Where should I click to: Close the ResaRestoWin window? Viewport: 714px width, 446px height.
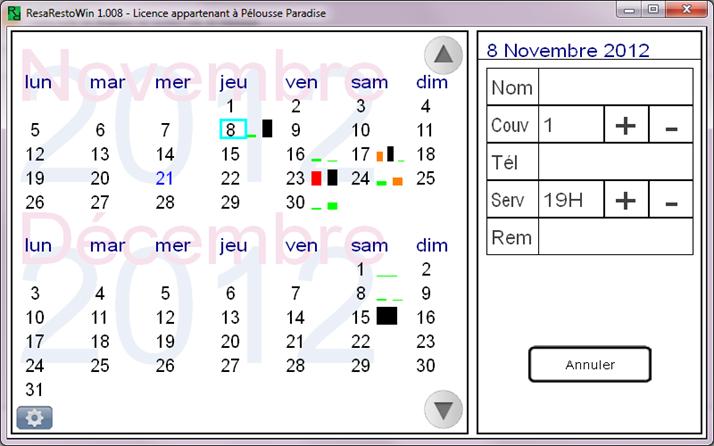[687, 9]
